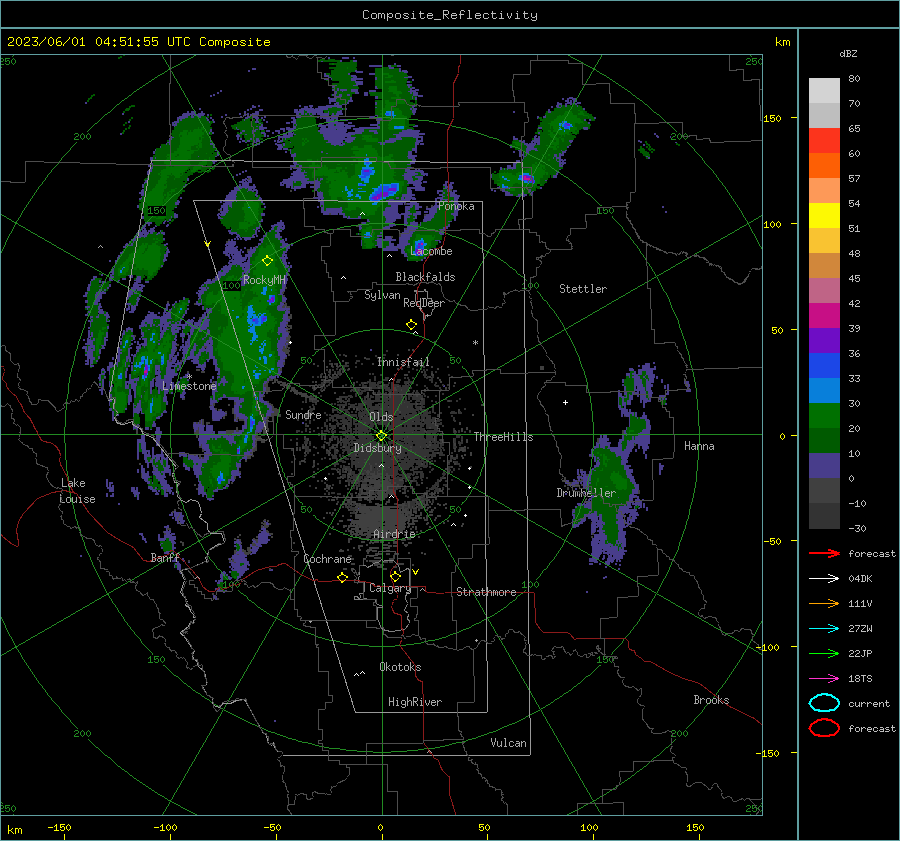This screenshot has height=841, width=900.
Task: Click the red forecast arrow in legend
Action: pos(824,553)
